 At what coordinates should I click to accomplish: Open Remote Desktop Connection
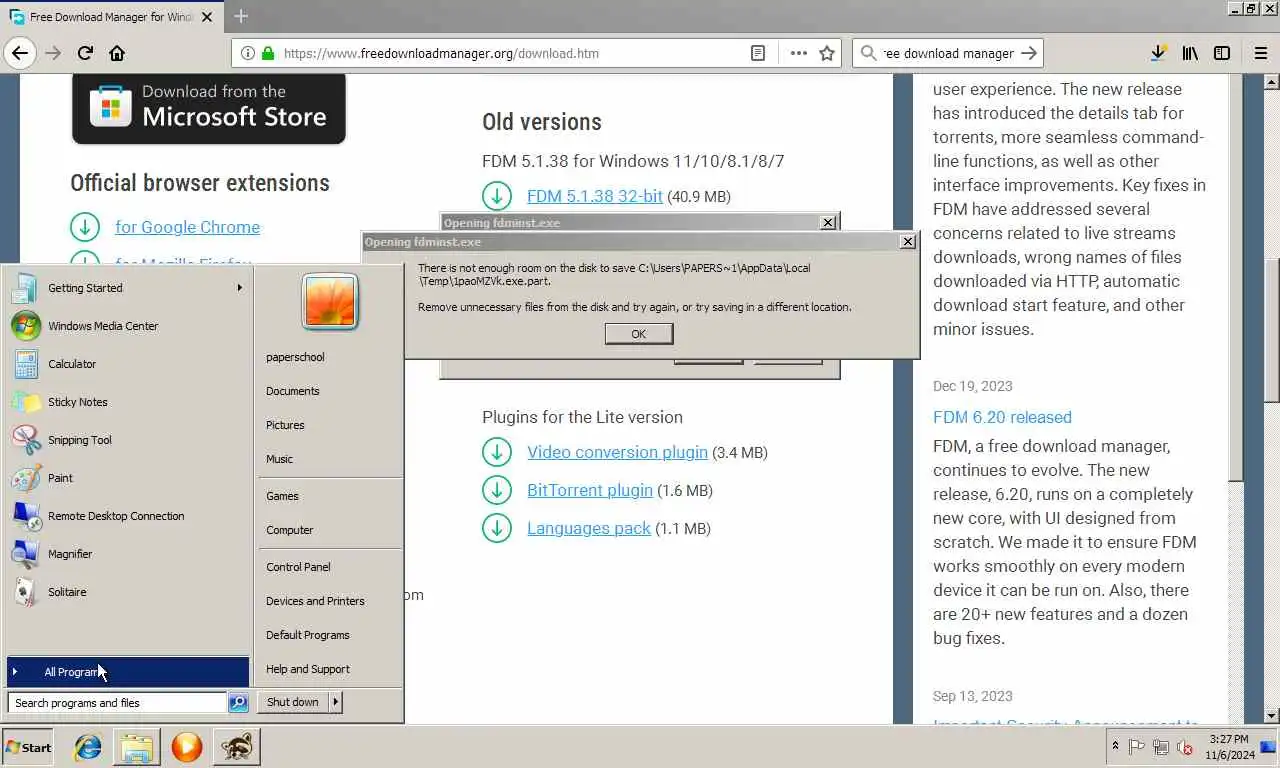pos(128,516)
